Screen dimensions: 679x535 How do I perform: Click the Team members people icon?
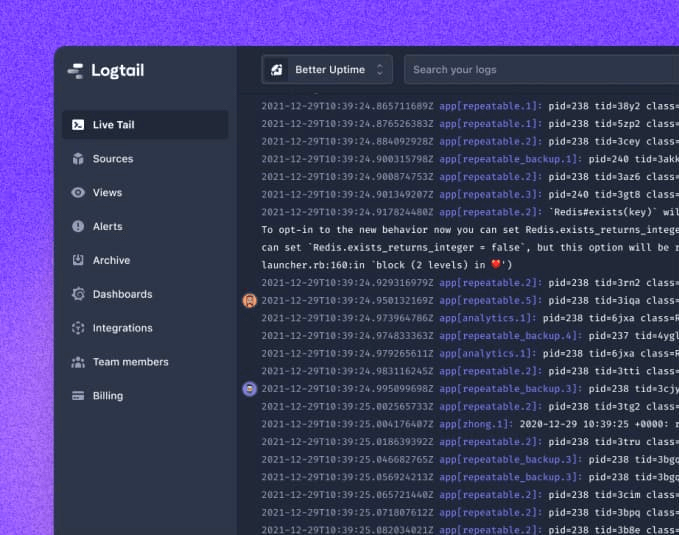(x=78, y=362)
